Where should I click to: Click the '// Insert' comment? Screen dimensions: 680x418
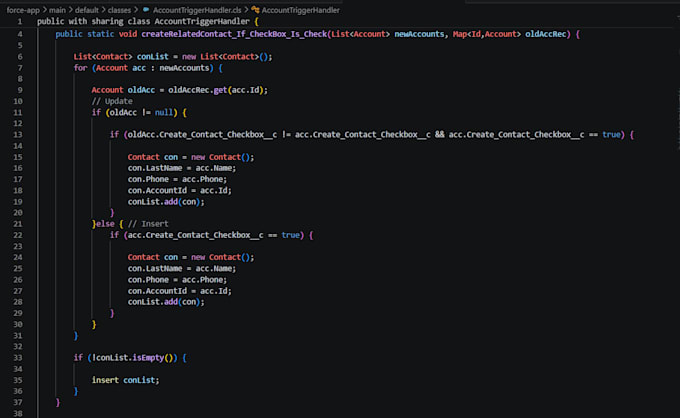tap(148, 224)
